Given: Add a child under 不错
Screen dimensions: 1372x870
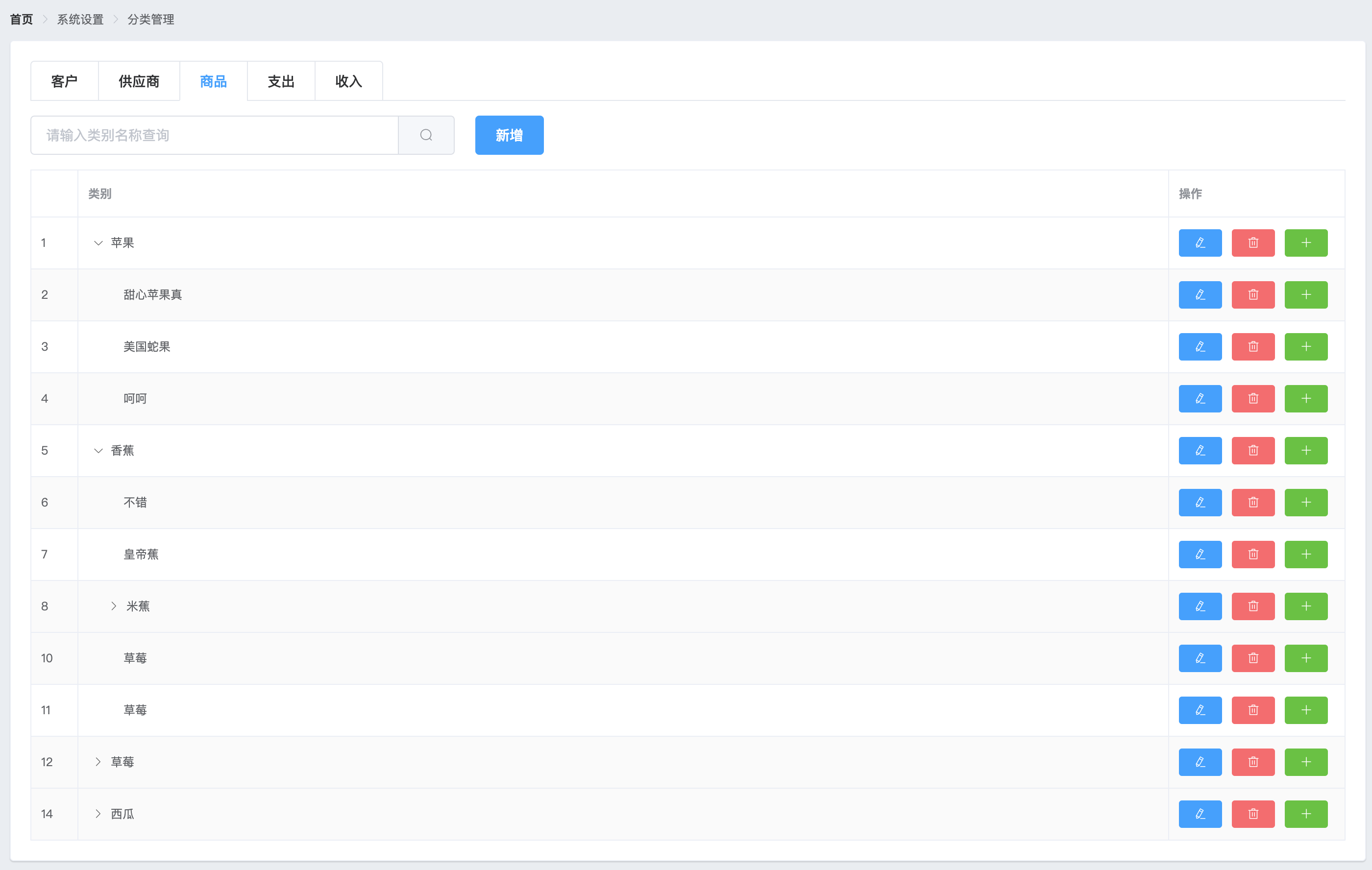Looking at the screenshot, I should [x=1306, y=502].
